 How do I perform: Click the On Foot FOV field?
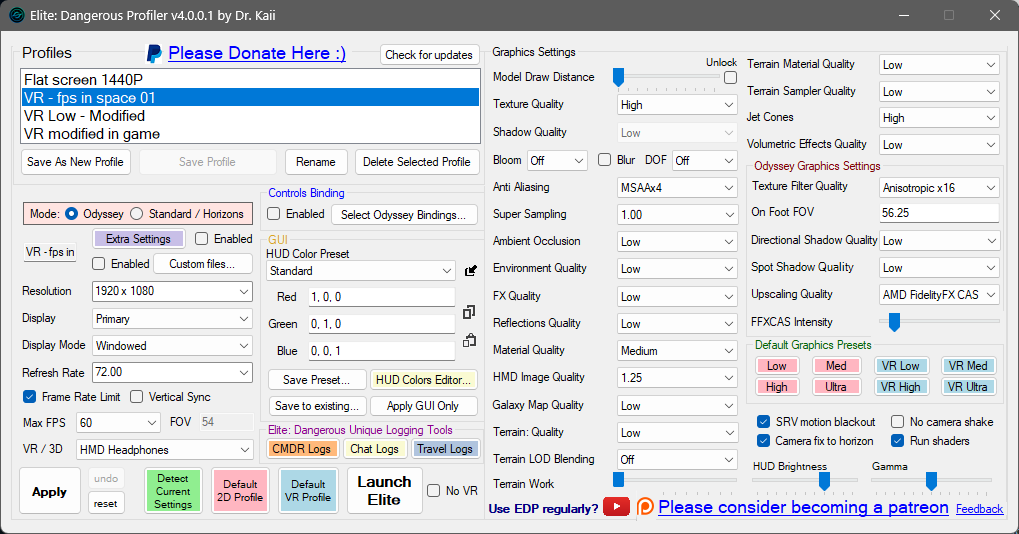point(939,213)
